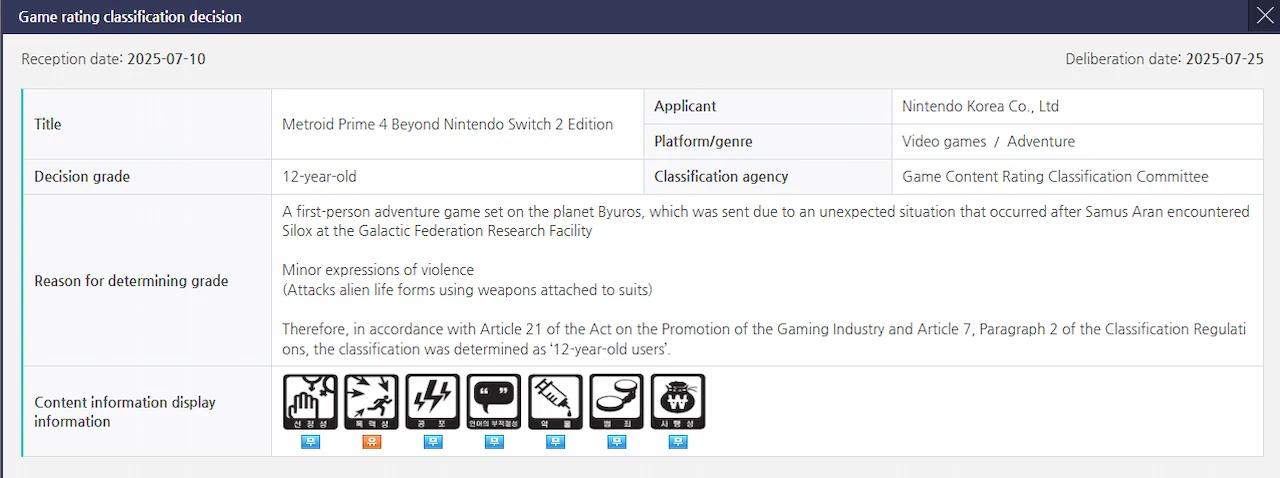The height and width of the screenshot is (478, 1280).
Task: Click the 12-year-old decision grade value
Action: pyautogui.click(x=319, y=176)
